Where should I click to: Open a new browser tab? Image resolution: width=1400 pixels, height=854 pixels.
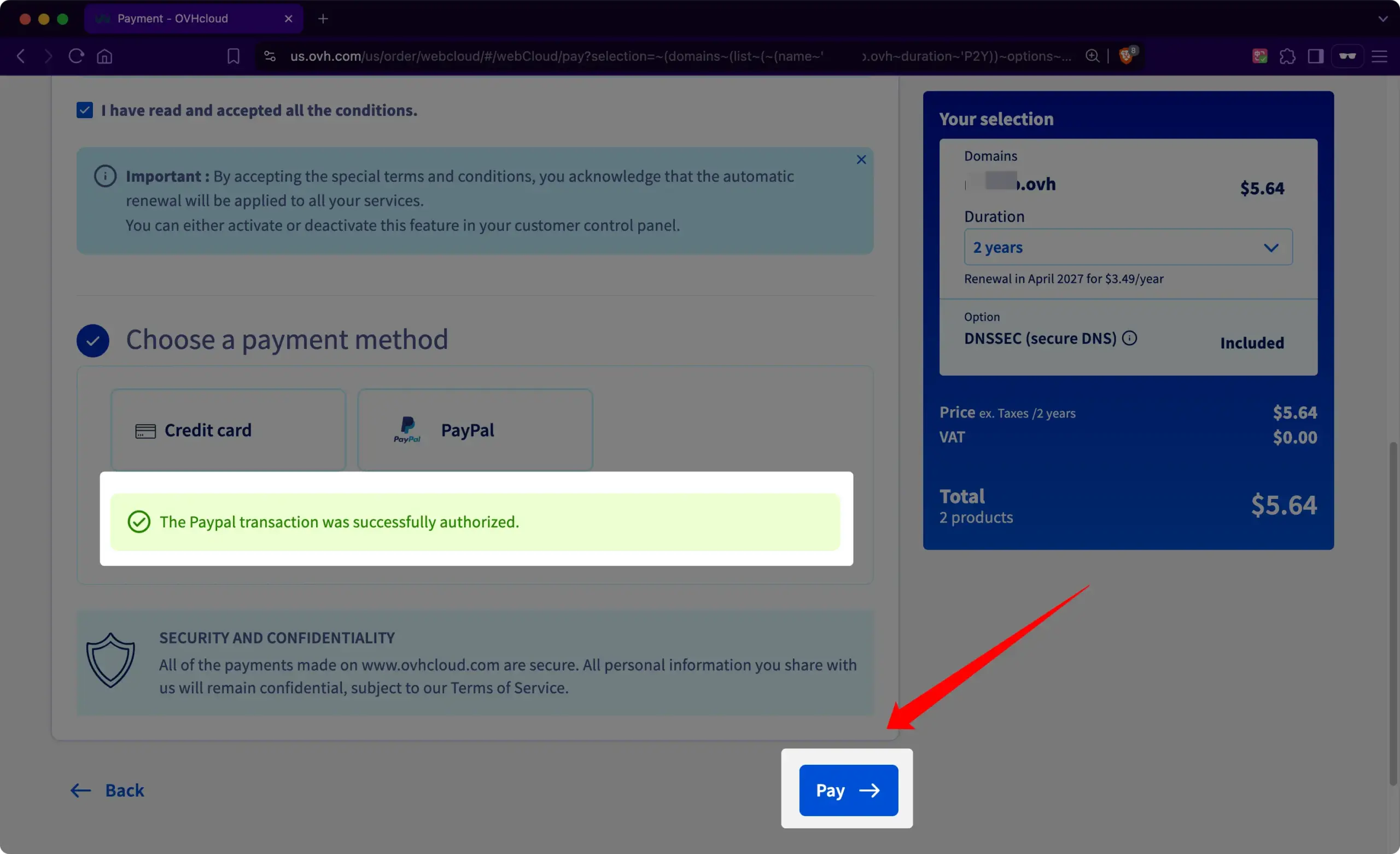click(323, 19)
